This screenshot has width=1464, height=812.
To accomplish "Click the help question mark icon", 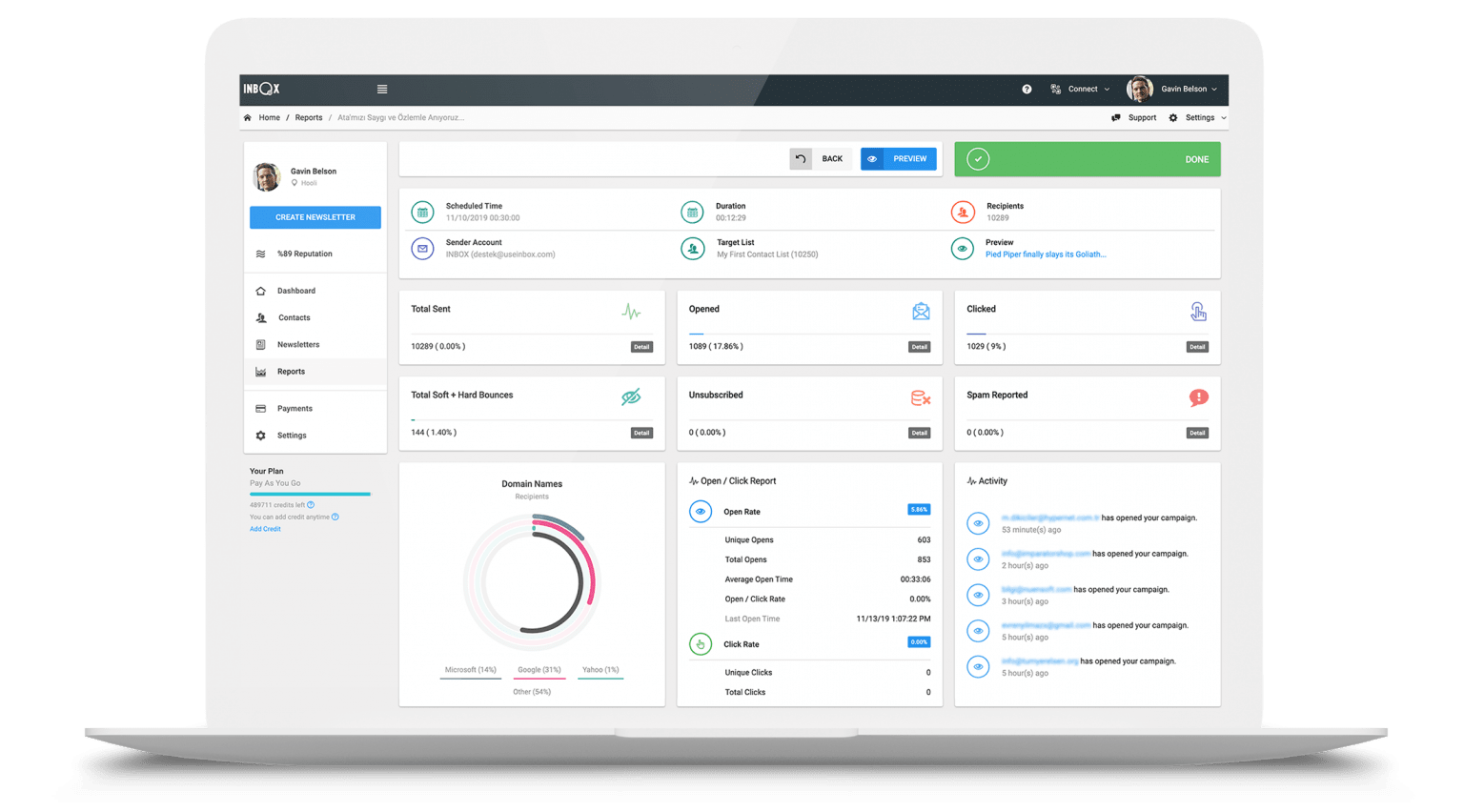I will tap(1027, 90).
